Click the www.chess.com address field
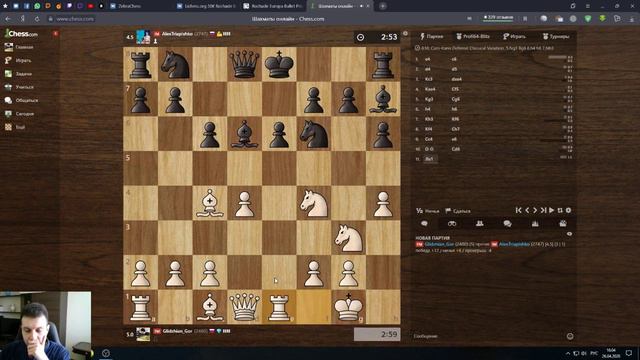640x360 pixels. point(75,19)
